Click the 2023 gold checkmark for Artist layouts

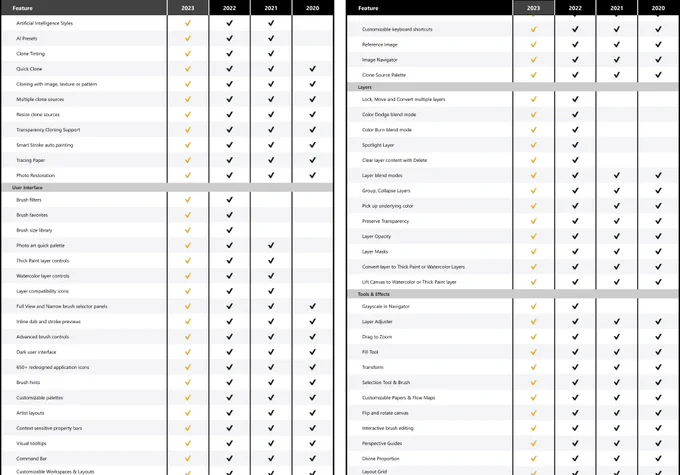tap(188, 413)
